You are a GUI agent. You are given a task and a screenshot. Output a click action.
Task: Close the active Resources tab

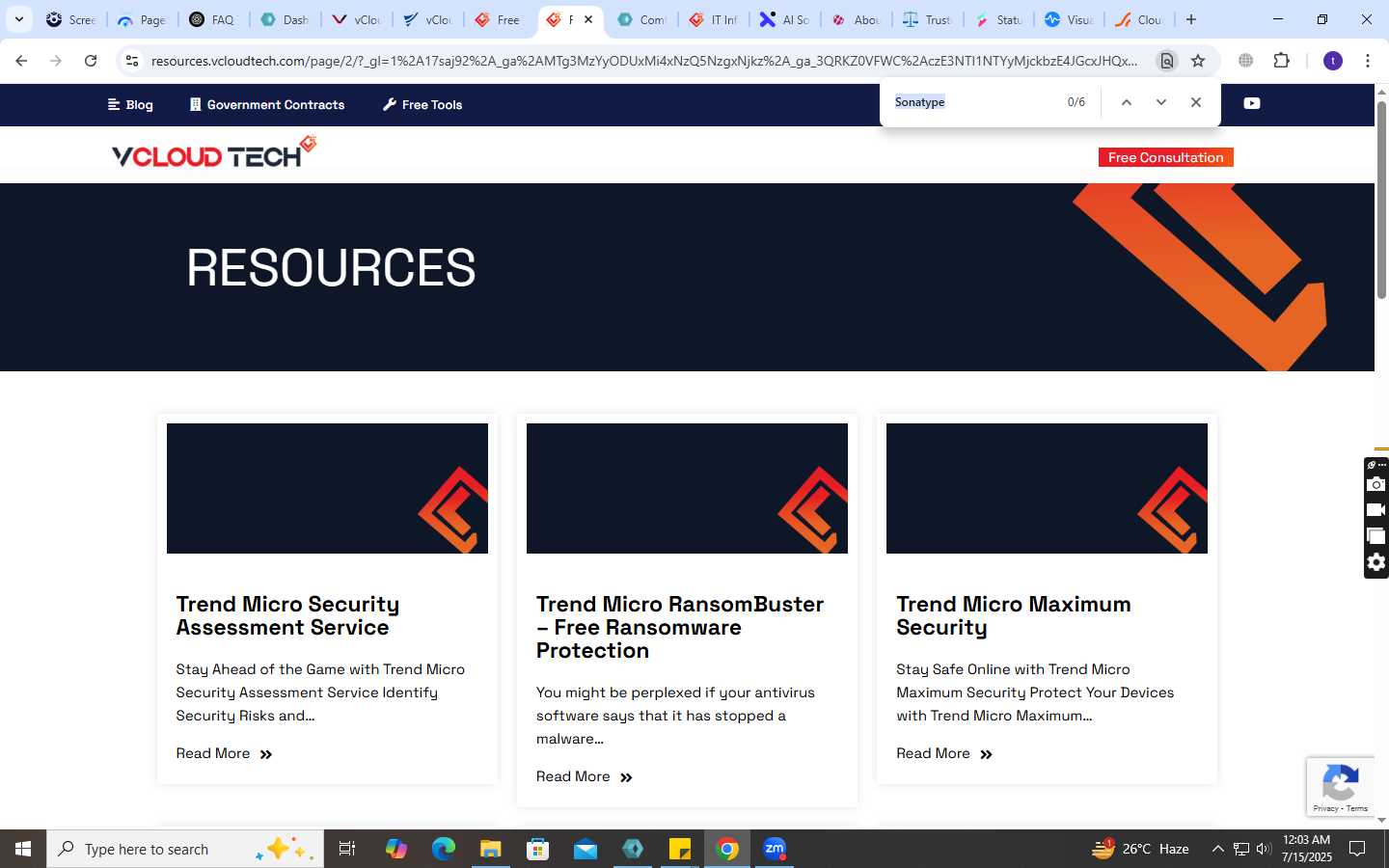[x=588, y=19]
